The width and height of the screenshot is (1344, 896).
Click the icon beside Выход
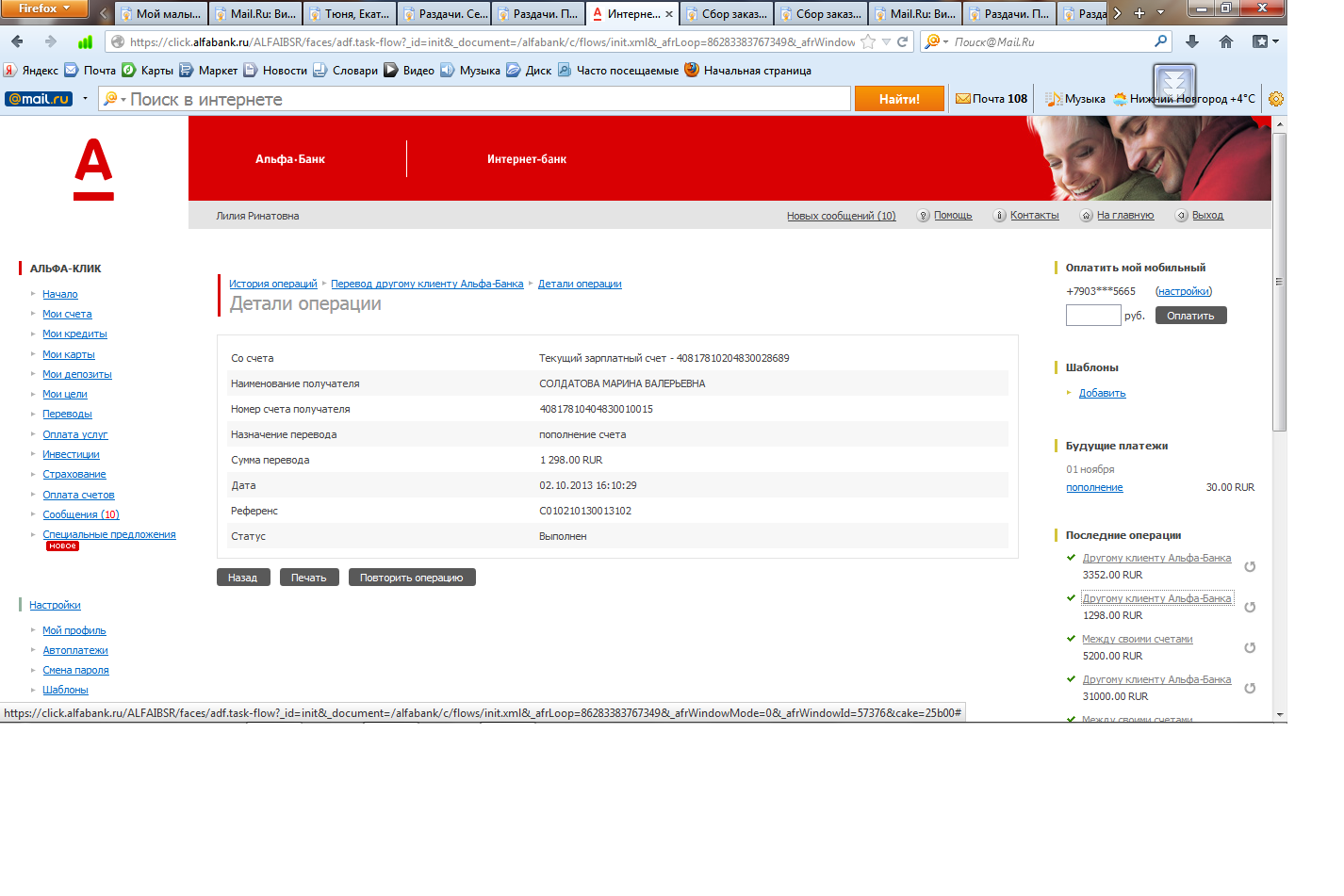pos(1182,216)
